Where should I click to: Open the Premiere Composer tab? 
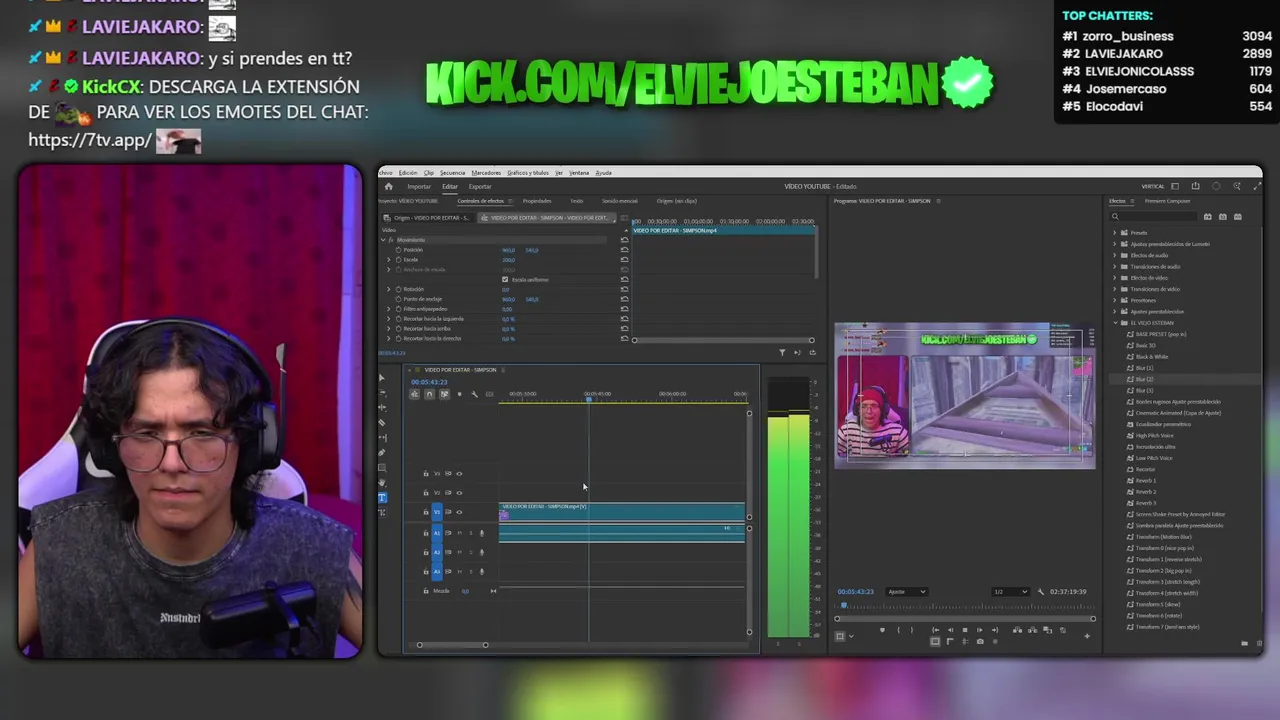(x=1167, y=201)
